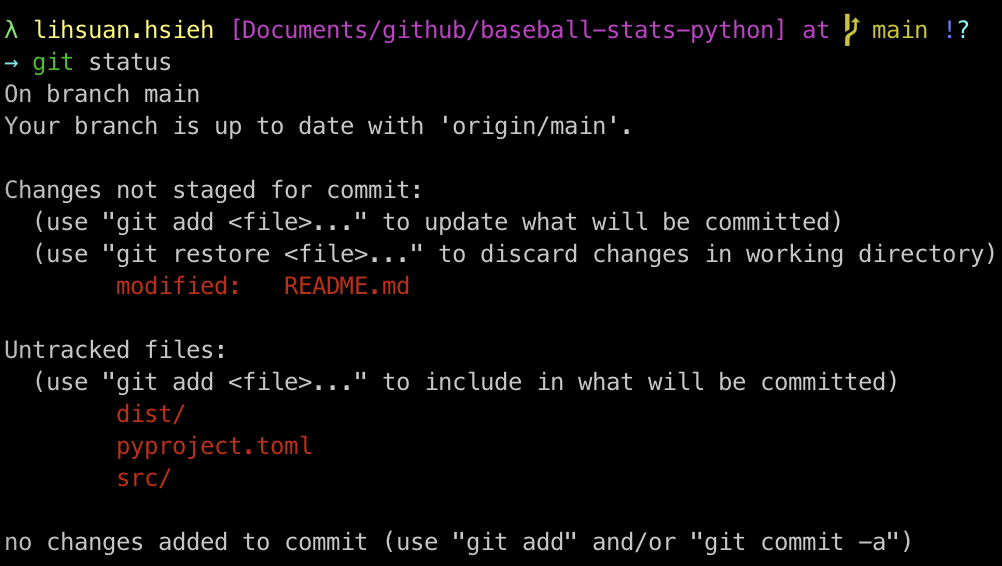Screen dimensions: 1002x566
Task: Click the 'git restore <file>...' hint
Action: coord(263,254)
